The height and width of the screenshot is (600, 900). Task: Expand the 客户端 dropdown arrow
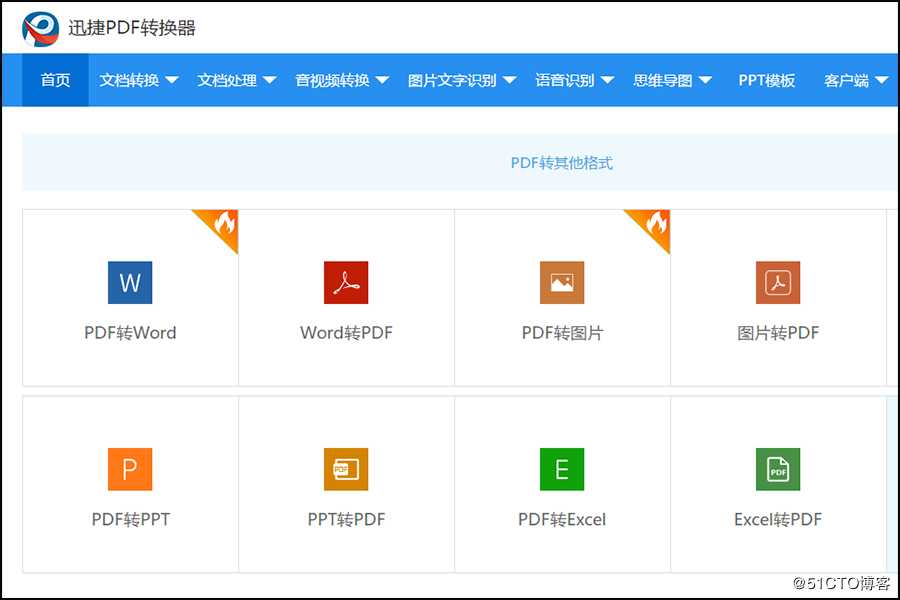[882, 80]
